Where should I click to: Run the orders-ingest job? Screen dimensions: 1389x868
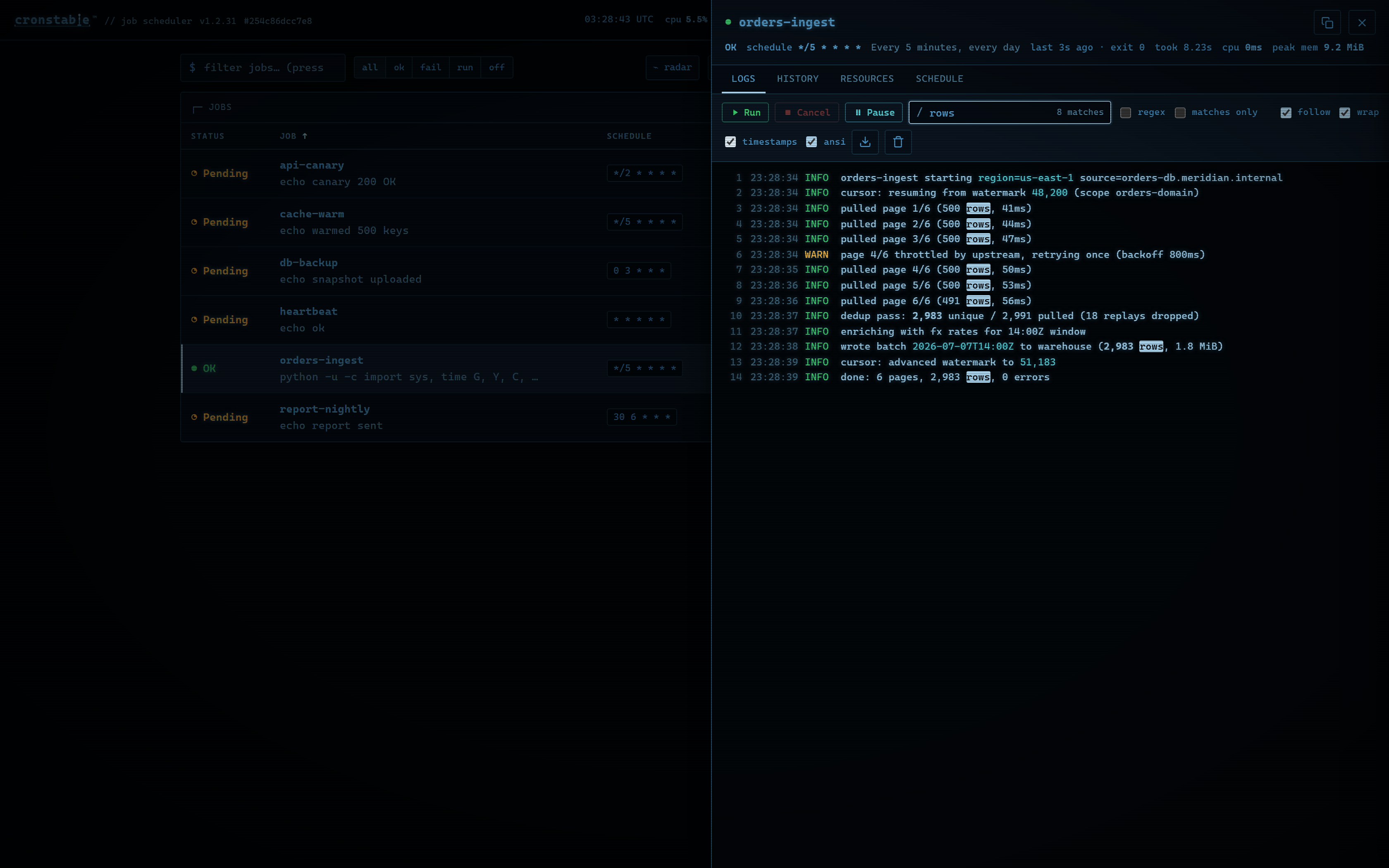tap(745, 112)
